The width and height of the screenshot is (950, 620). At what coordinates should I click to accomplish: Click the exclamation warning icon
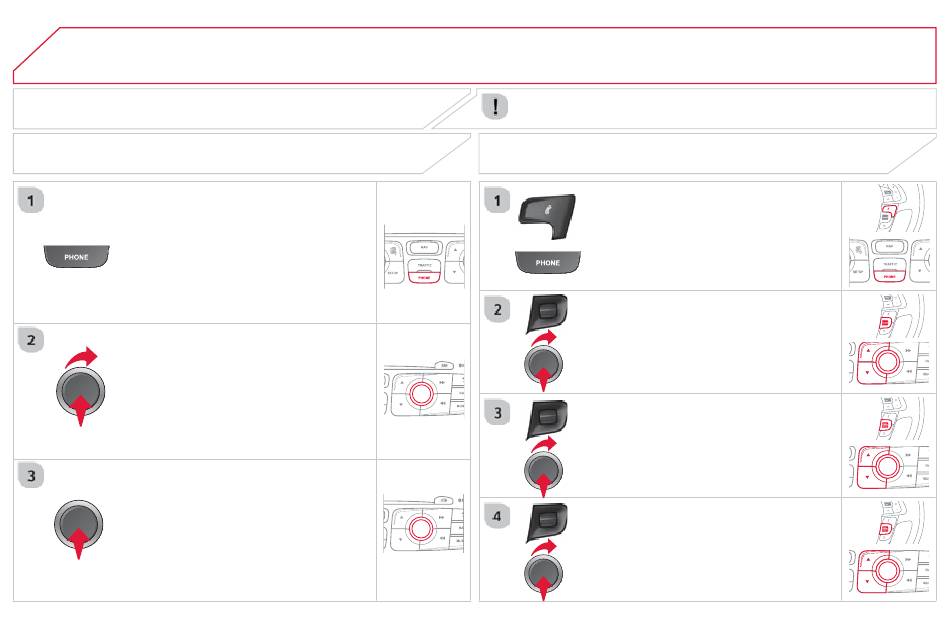[495, 107]
